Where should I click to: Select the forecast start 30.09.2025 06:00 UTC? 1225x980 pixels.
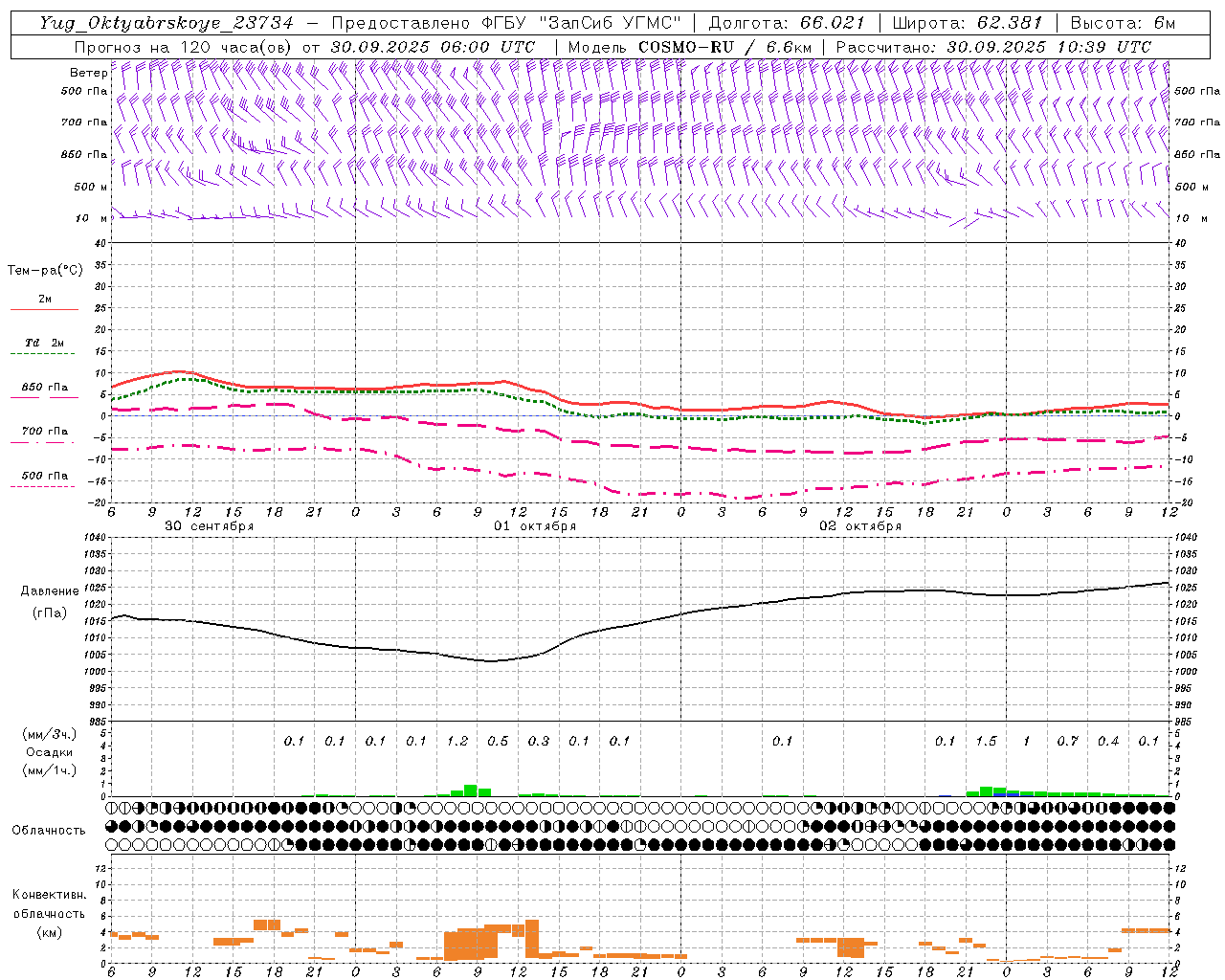point(434,47)
